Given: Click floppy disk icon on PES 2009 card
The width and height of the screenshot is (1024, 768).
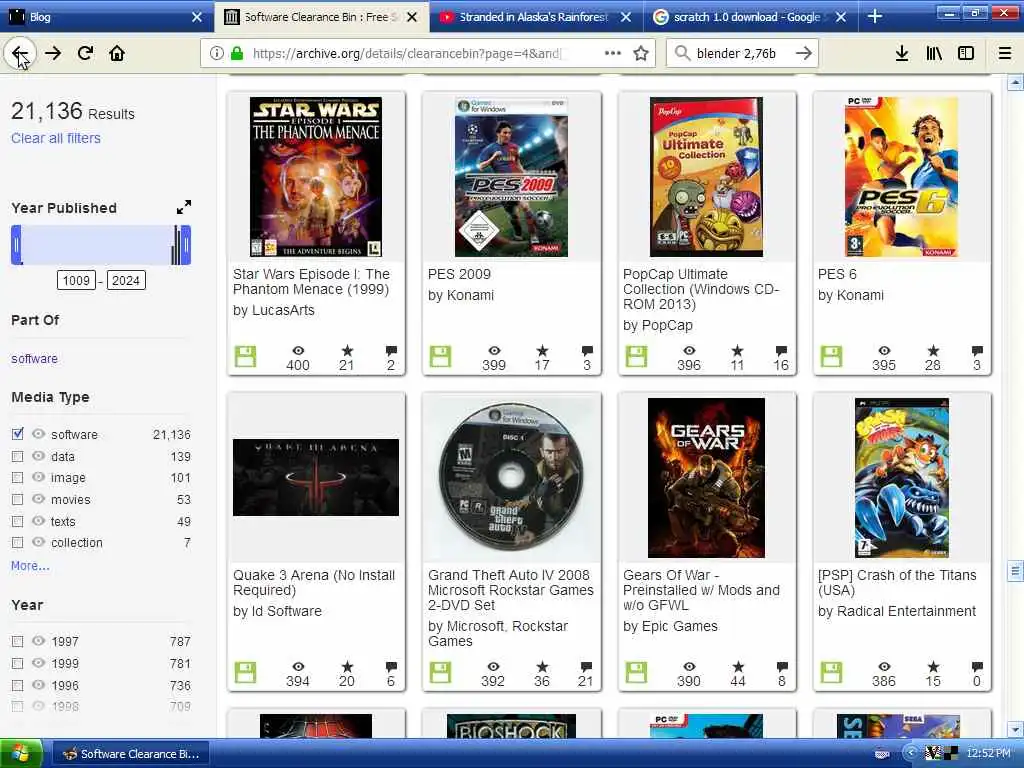Looking at the screenshot, I should pos(440,357).
